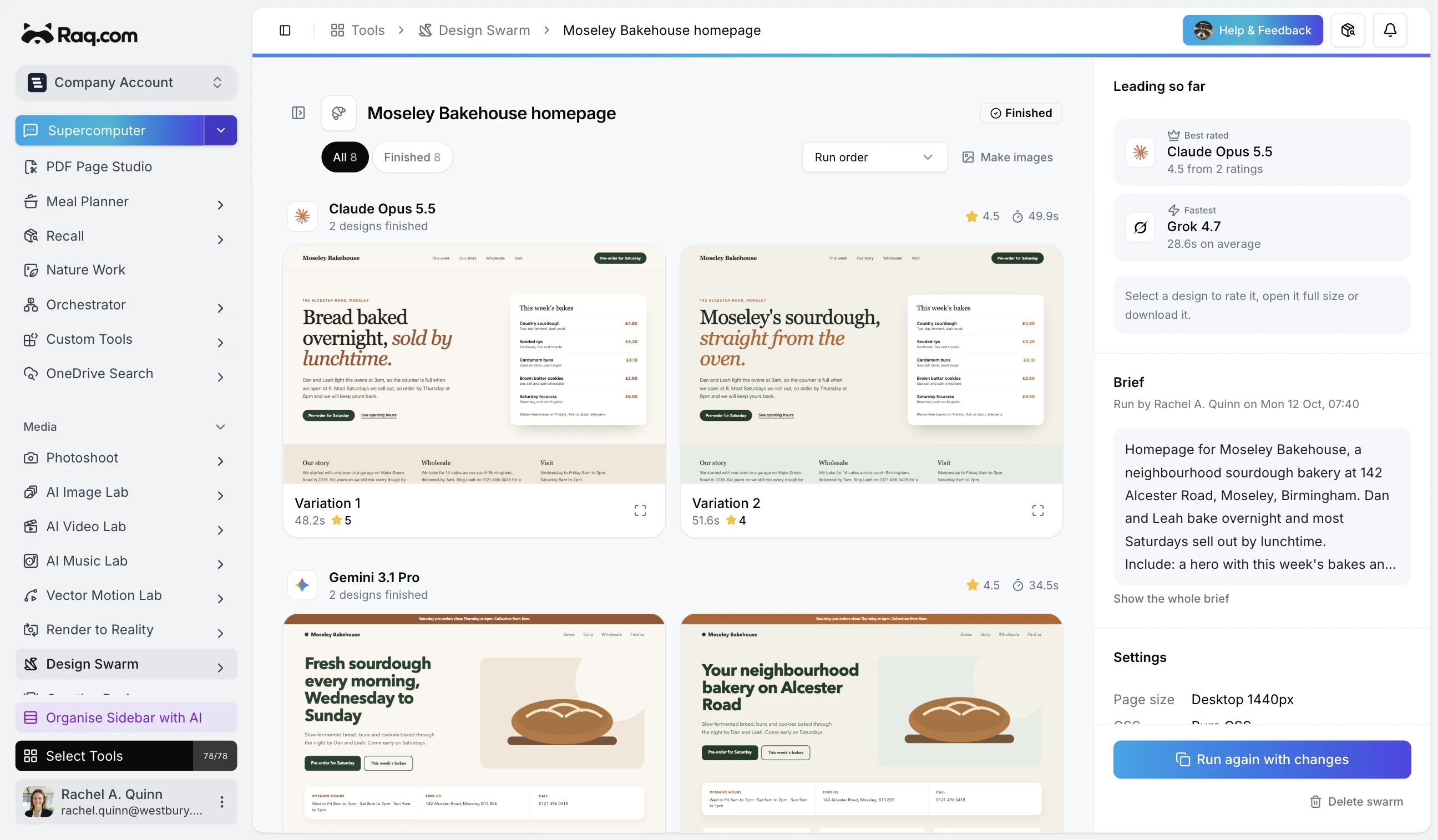Click the Claude Opus 5.5 model icon in the results list
This screenshot has width=1438, height=840.
pos(302,217)
